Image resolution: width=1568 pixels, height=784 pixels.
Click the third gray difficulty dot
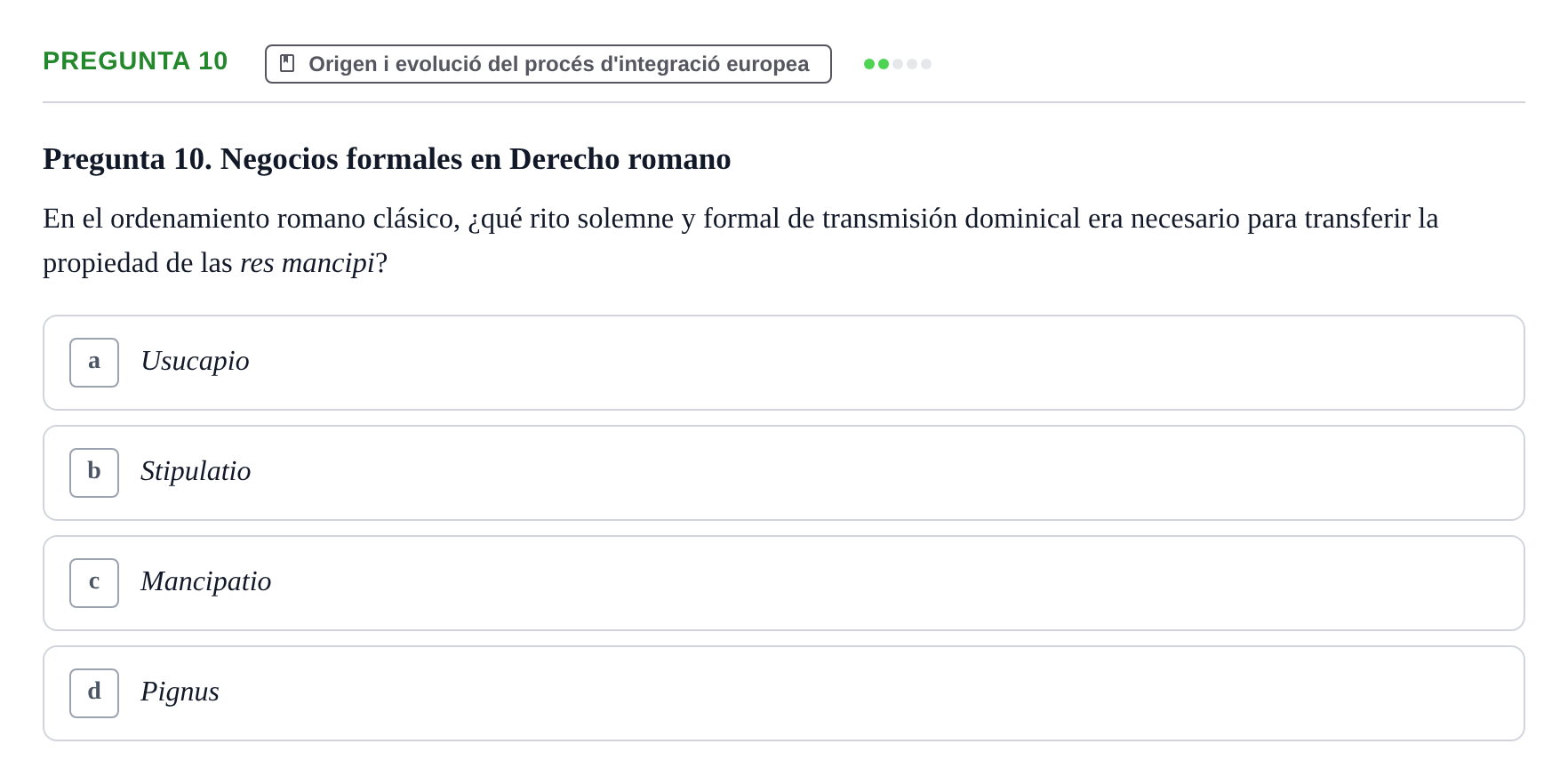(898, 64)
